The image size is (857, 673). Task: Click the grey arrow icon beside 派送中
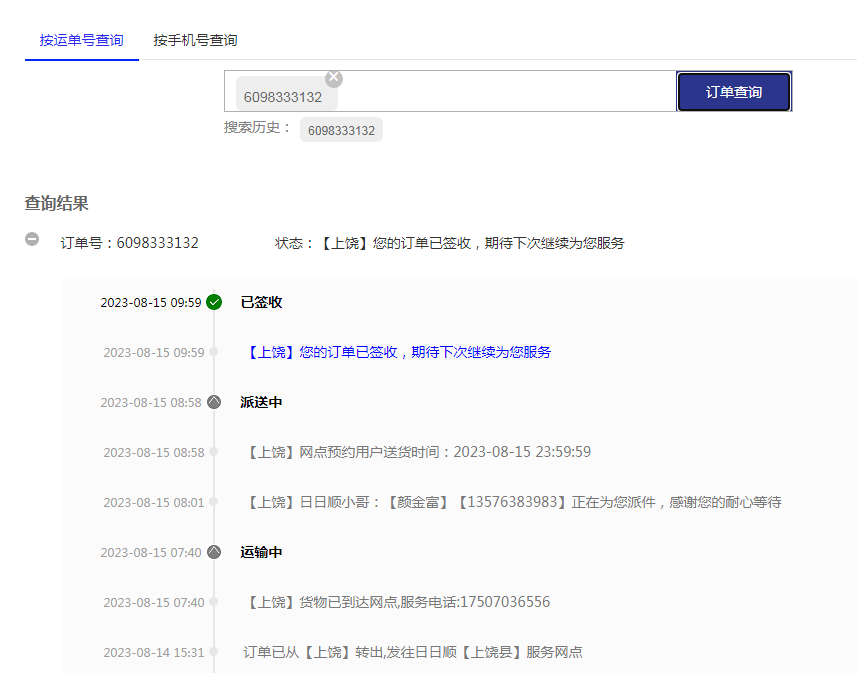coord(214,402)
